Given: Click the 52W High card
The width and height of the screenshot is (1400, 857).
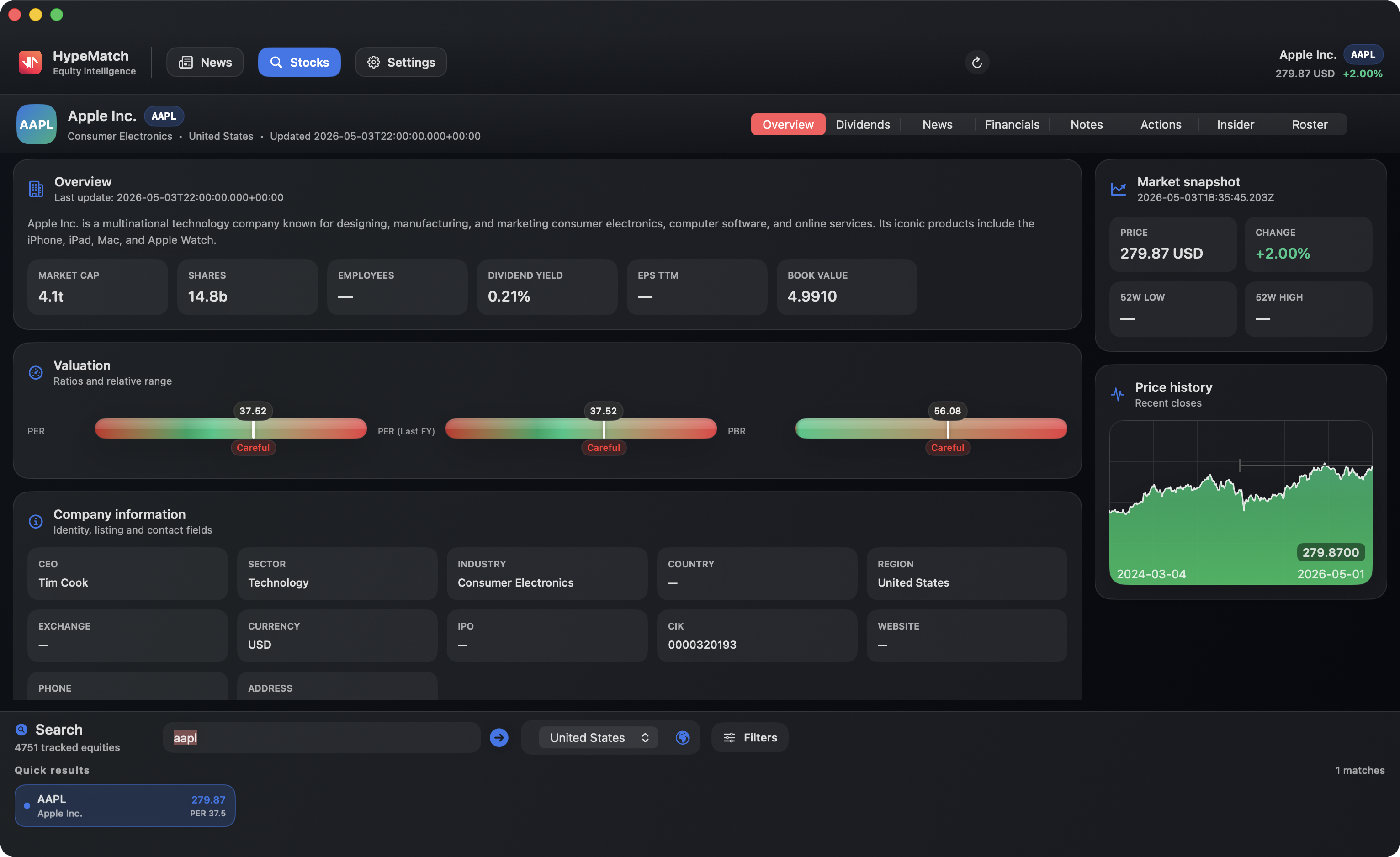Looking at the screenshot, I should tap(1308, 309).
